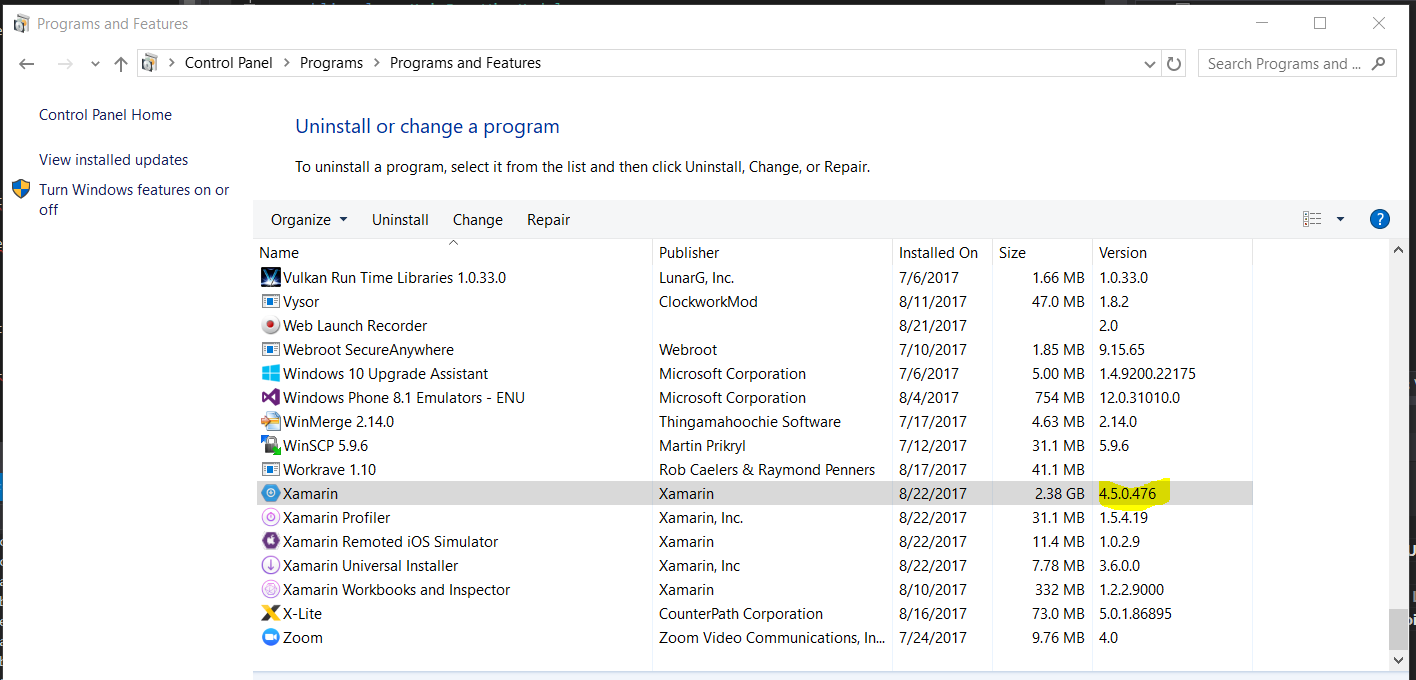Click the Vysor program icon
The width and height of the screenshot is (1416, 680).
click(x=270, y=301)
